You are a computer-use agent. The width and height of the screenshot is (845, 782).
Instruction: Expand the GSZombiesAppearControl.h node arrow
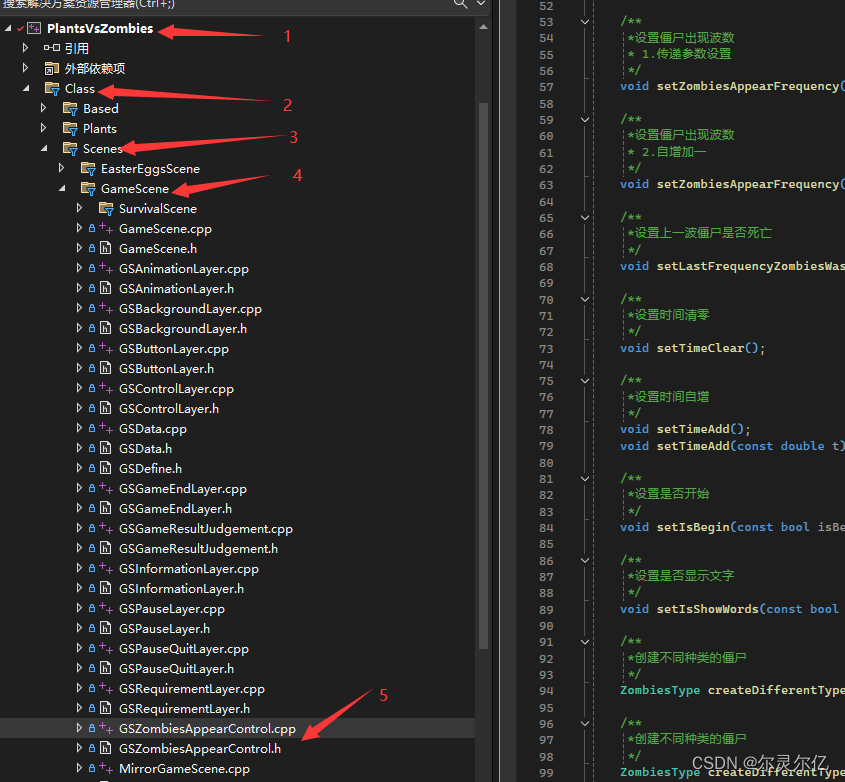pyautogui.click(x=79, y=748)
